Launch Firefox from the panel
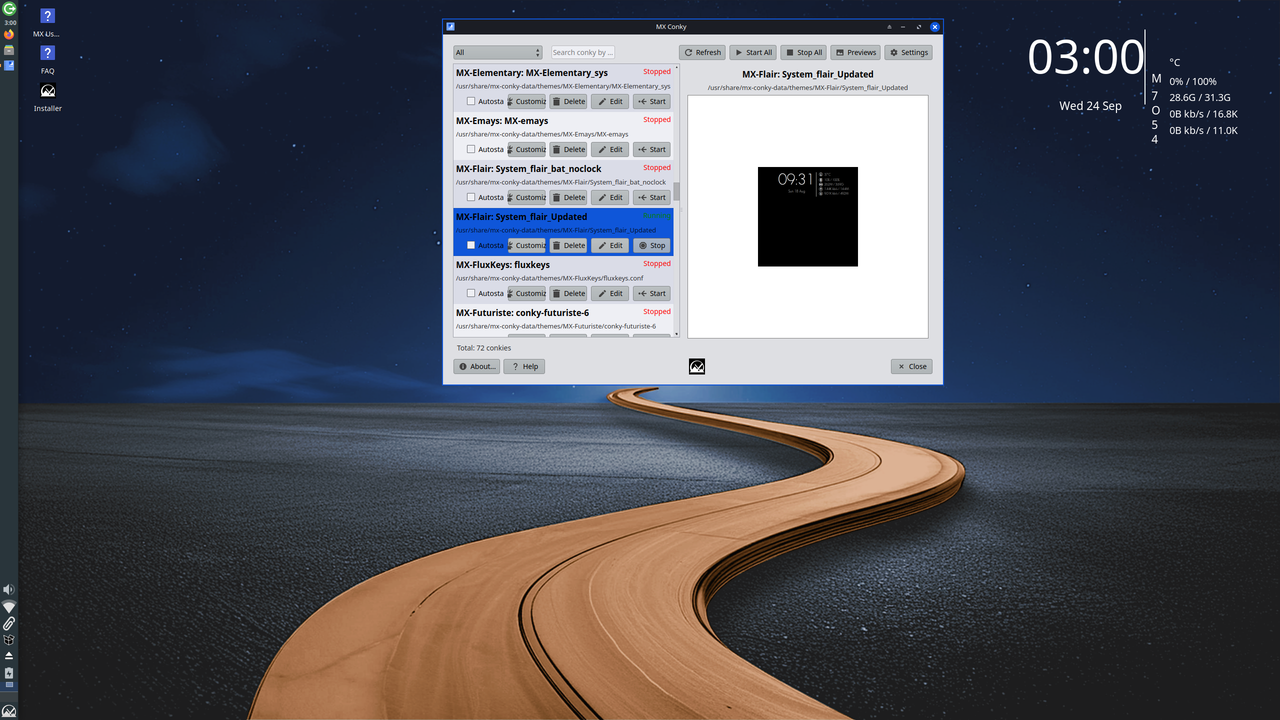The image size is (1280, 720). coord(9,35)
